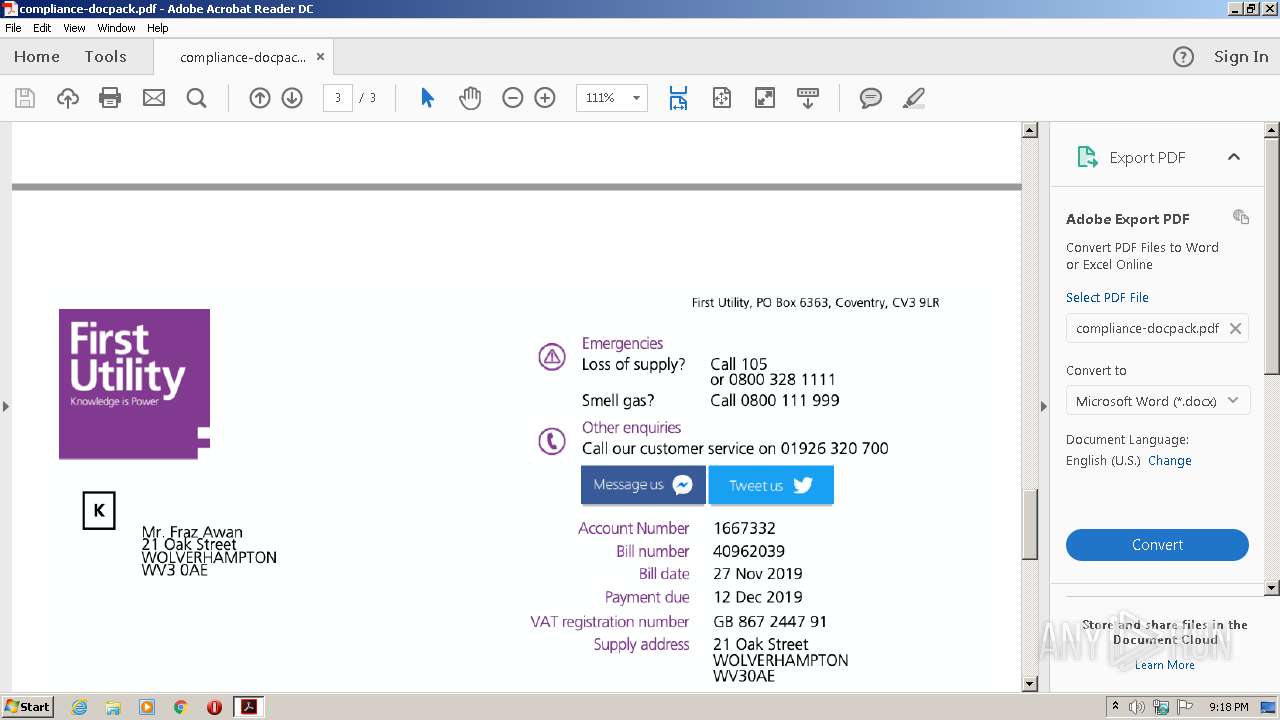
Task: Open the Window menu
Action: pyautogui.click(x=117, y=28)
